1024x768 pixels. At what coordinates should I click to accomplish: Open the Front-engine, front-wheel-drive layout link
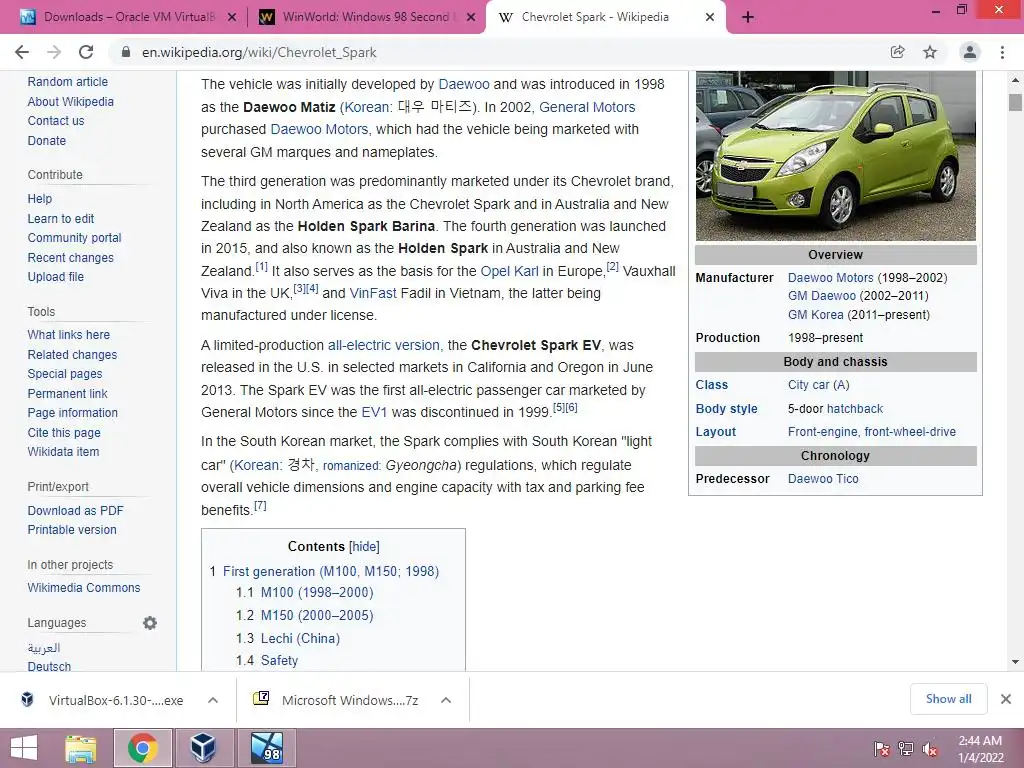tap(872, 432)
